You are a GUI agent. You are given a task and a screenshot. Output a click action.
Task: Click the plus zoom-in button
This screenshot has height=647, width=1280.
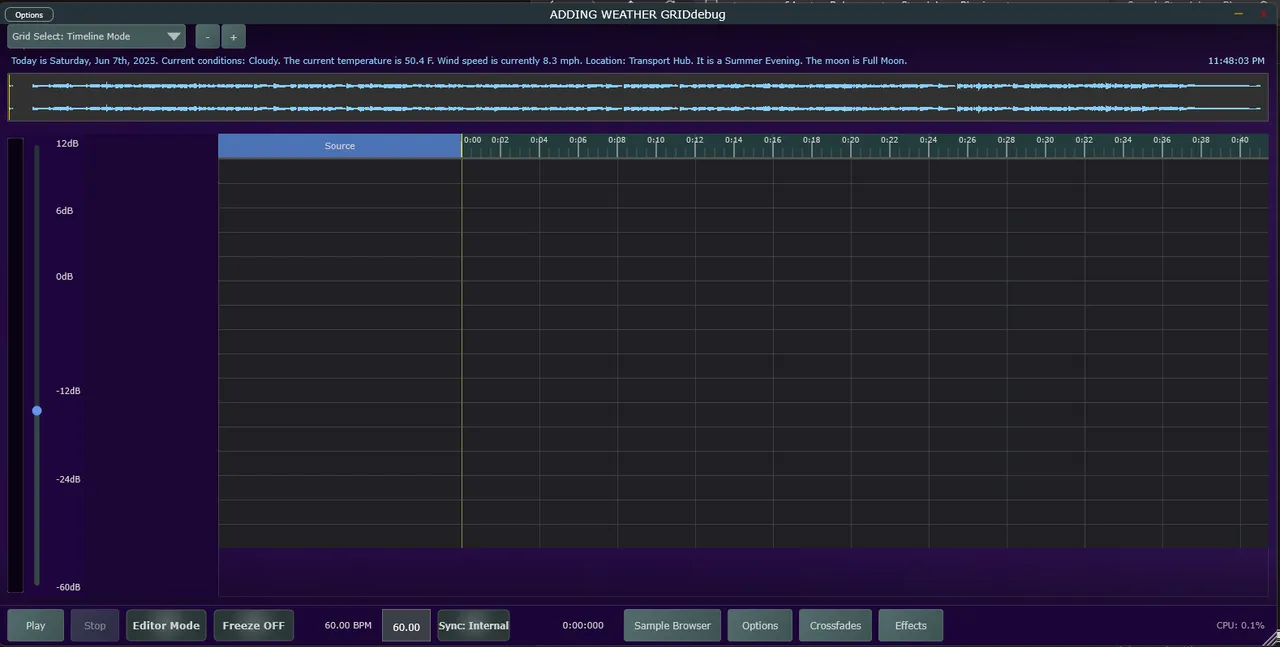click(x=233, y=37)
